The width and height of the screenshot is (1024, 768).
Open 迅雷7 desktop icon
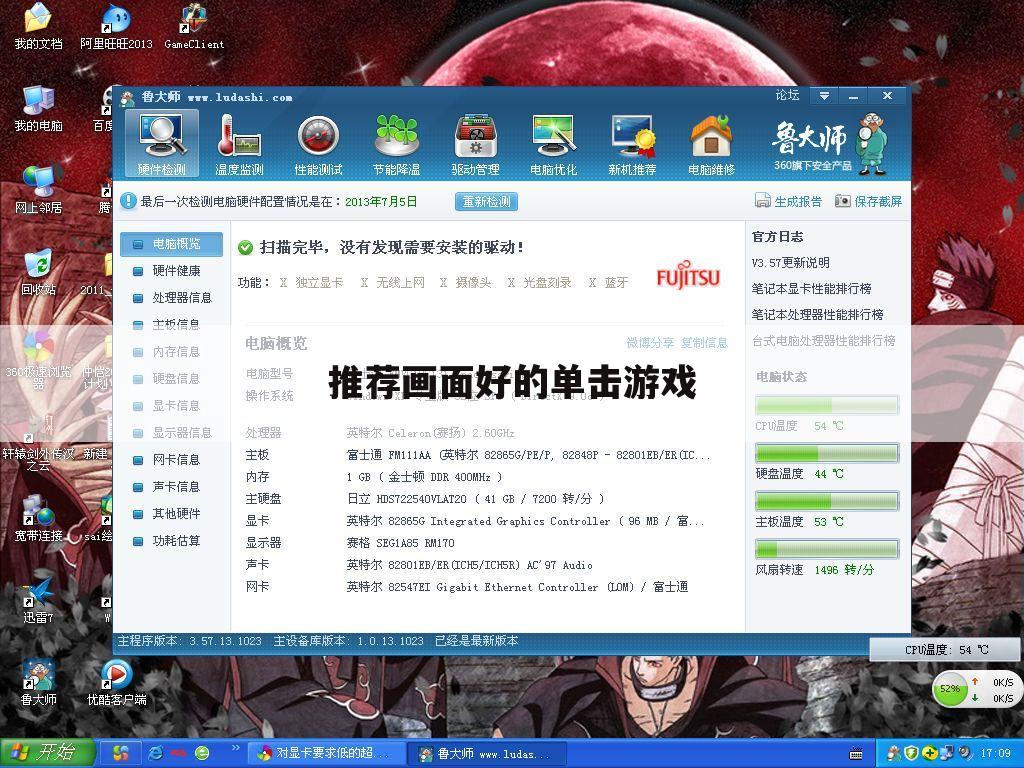point(39,600)
